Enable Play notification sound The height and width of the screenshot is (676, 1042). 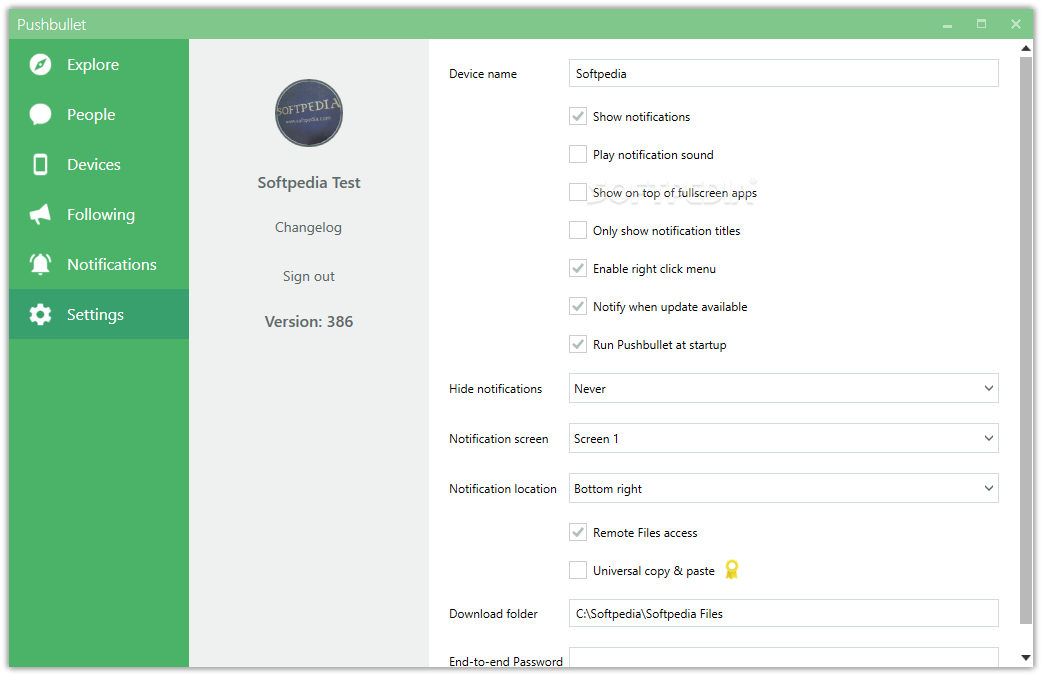(578, 154)
